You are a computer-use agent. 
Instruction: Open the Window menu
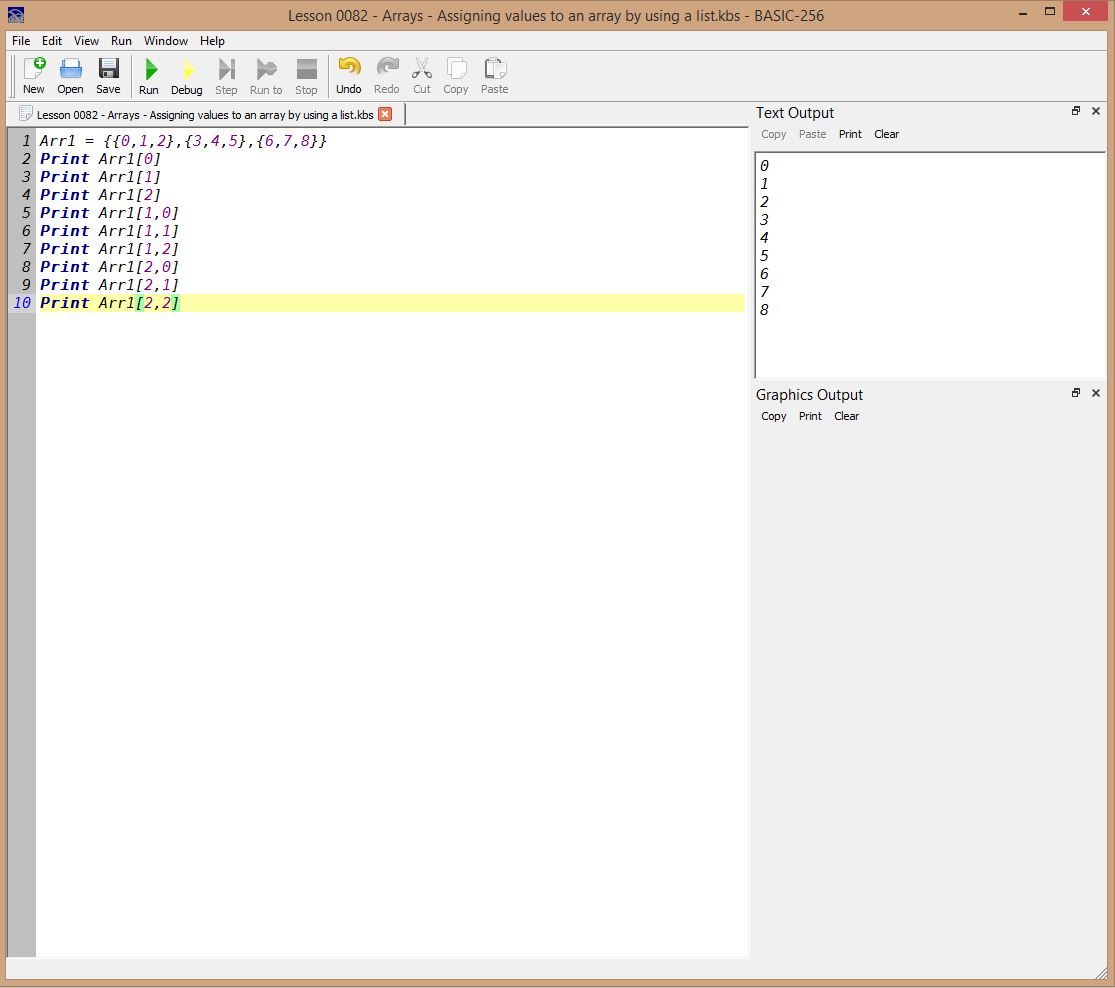[x=166, y=41]
